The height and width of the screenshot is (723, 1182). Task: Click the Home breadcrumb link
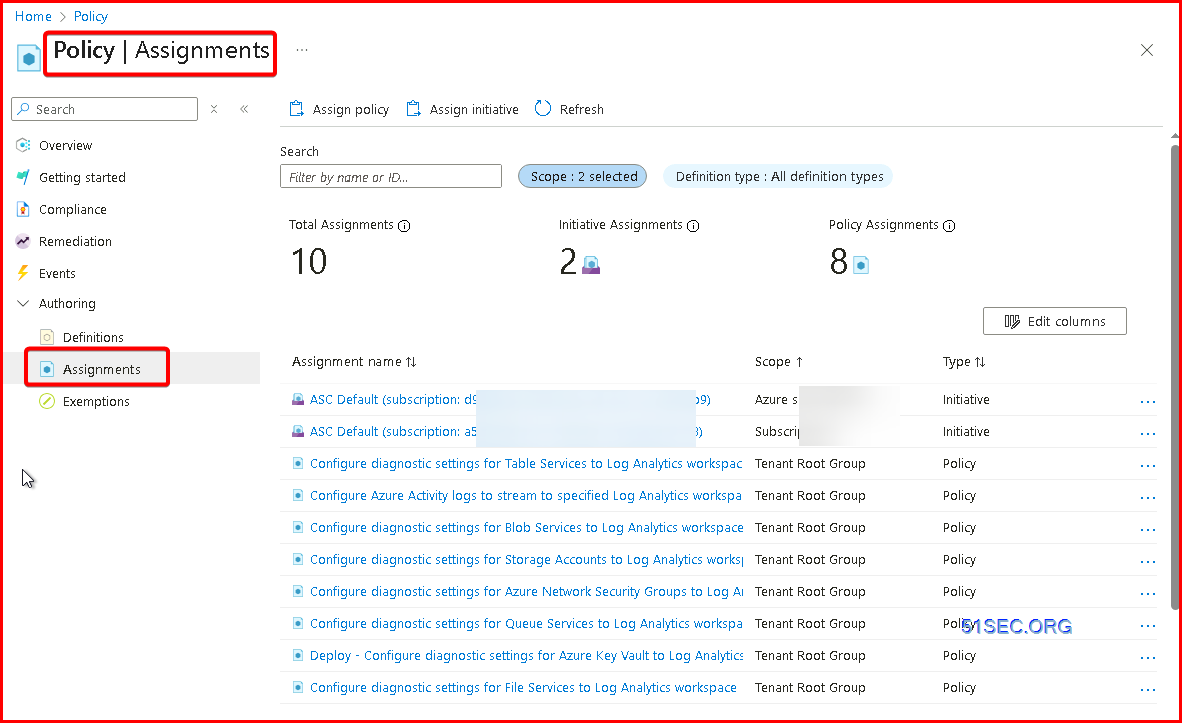click(33, 17)
